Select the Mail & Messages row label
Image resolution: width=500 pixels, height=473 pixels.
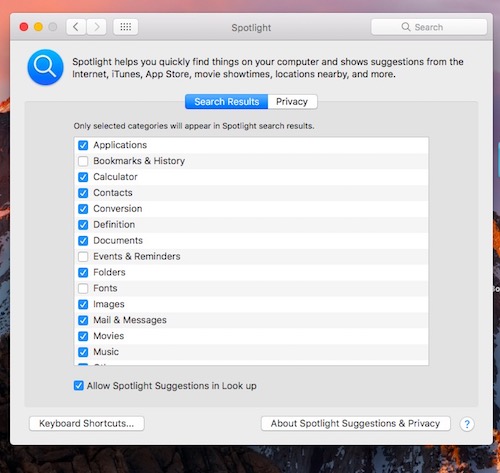click(x=130, y=320)
